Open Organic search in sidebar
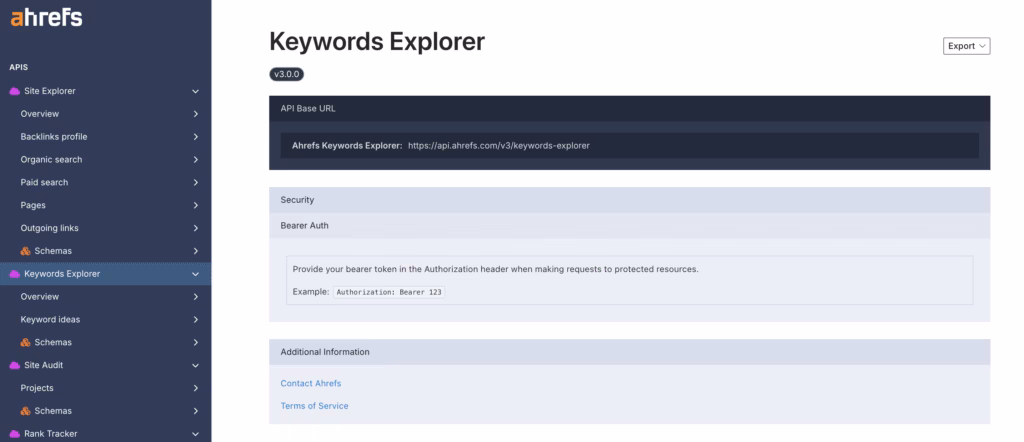The image size is (1024, 442). coord(51,160)
